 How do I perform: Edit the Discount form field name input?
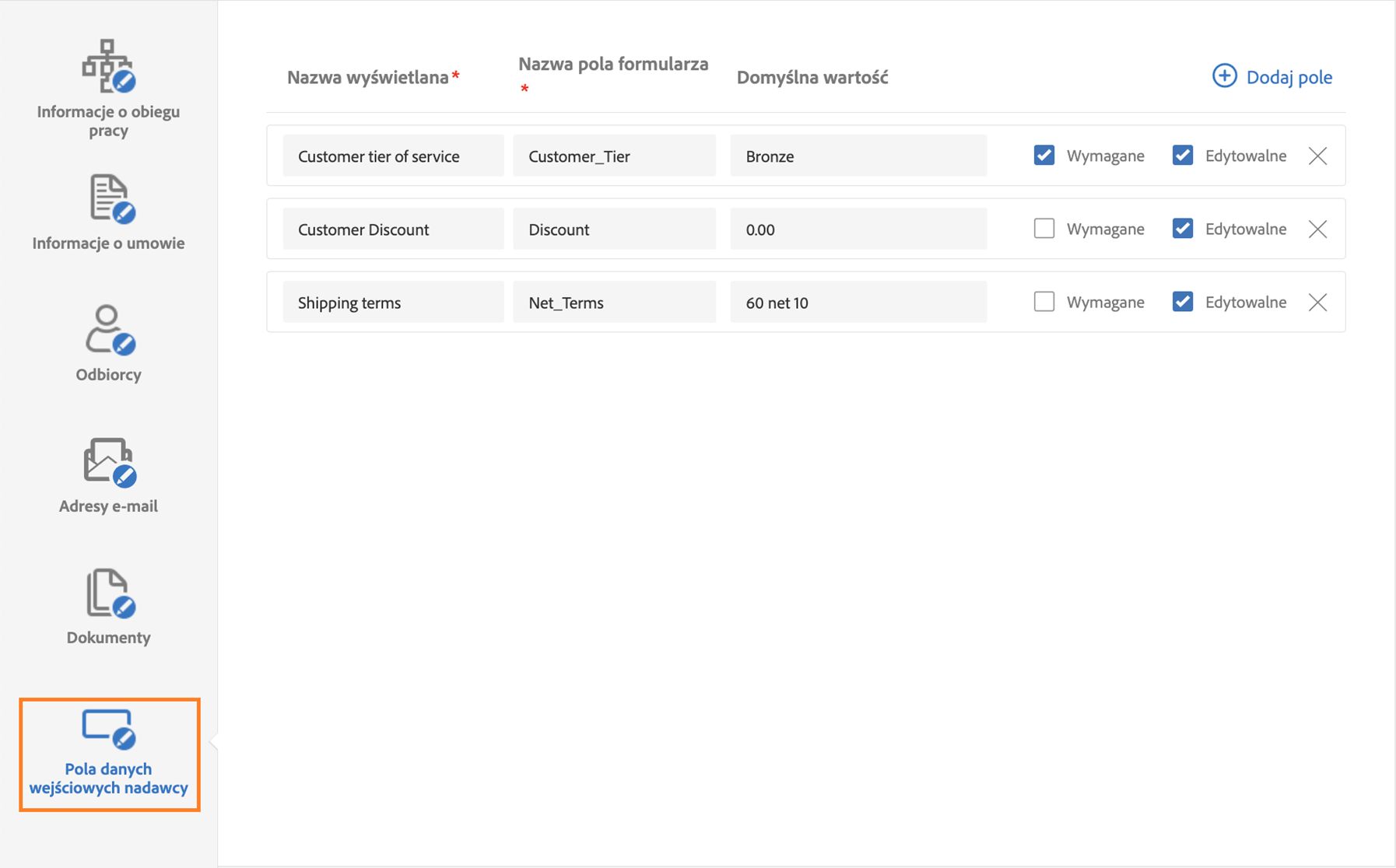(x=614, y=229)
